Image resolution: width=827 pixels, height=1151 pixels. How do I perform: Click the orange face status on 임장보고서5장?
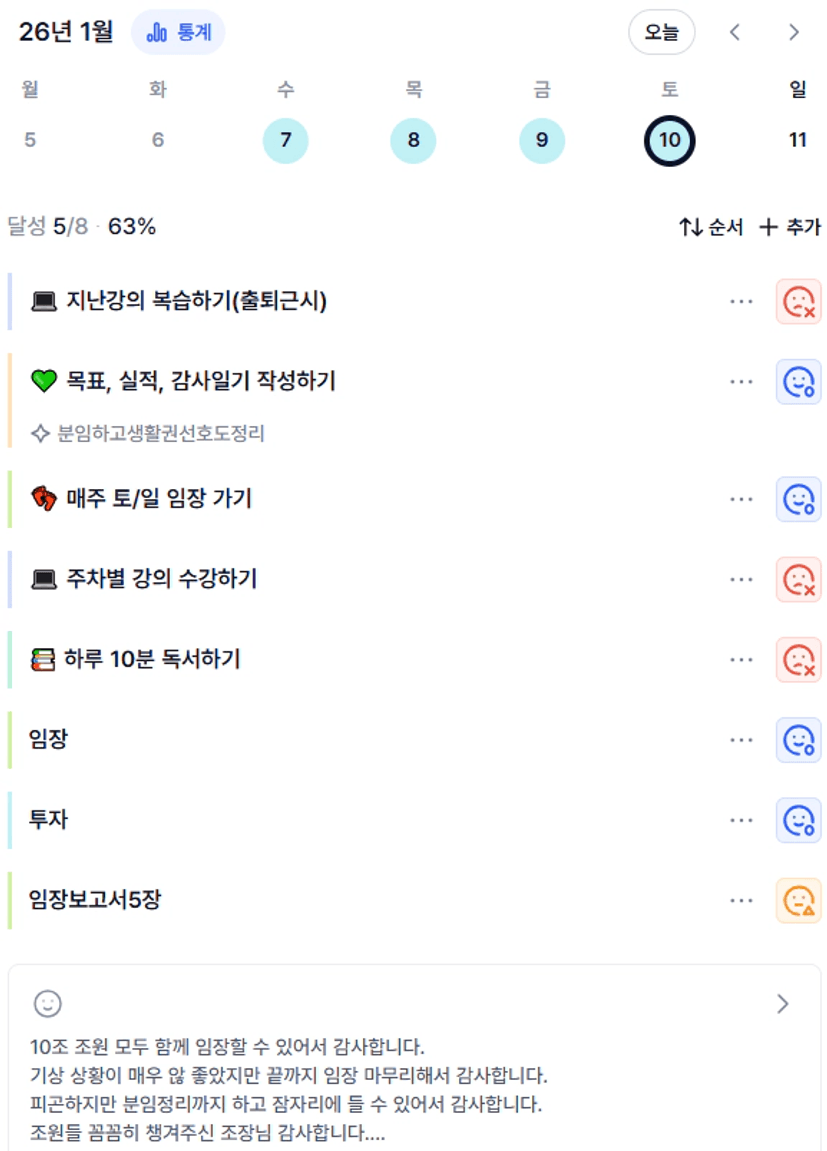[798, 901]
